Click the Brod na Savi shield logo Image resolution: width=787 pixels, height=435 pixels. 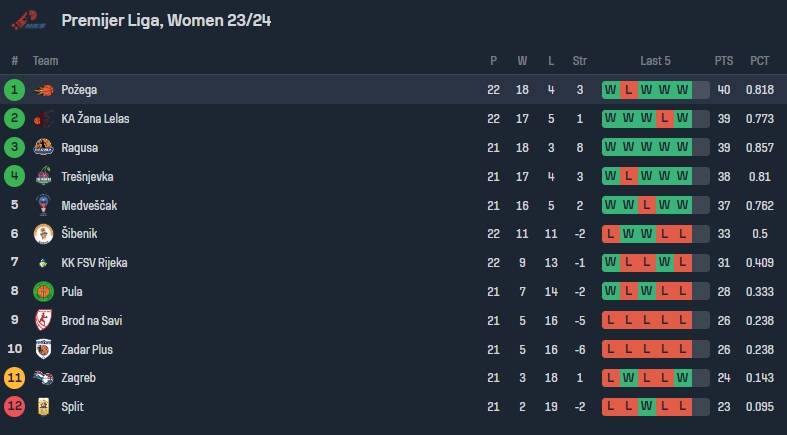[44, 320]
